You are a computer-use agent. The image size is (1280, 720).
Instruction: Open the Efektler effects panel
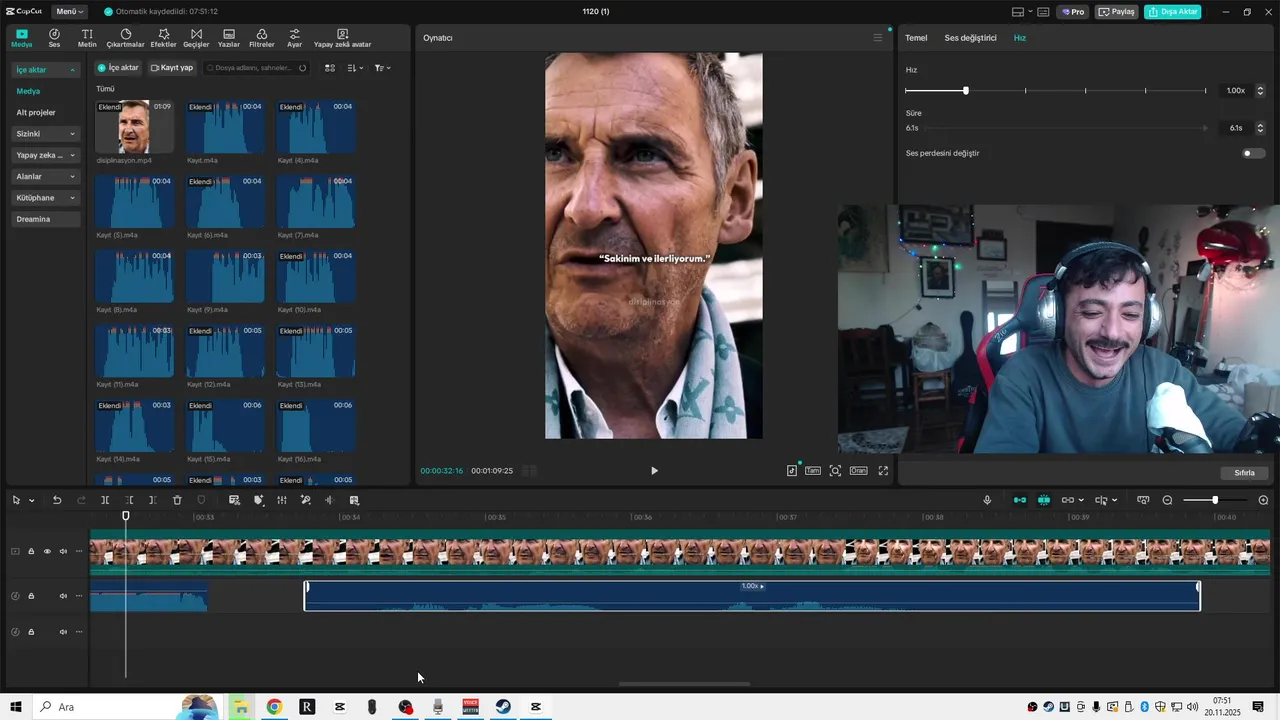click(163, 38)
